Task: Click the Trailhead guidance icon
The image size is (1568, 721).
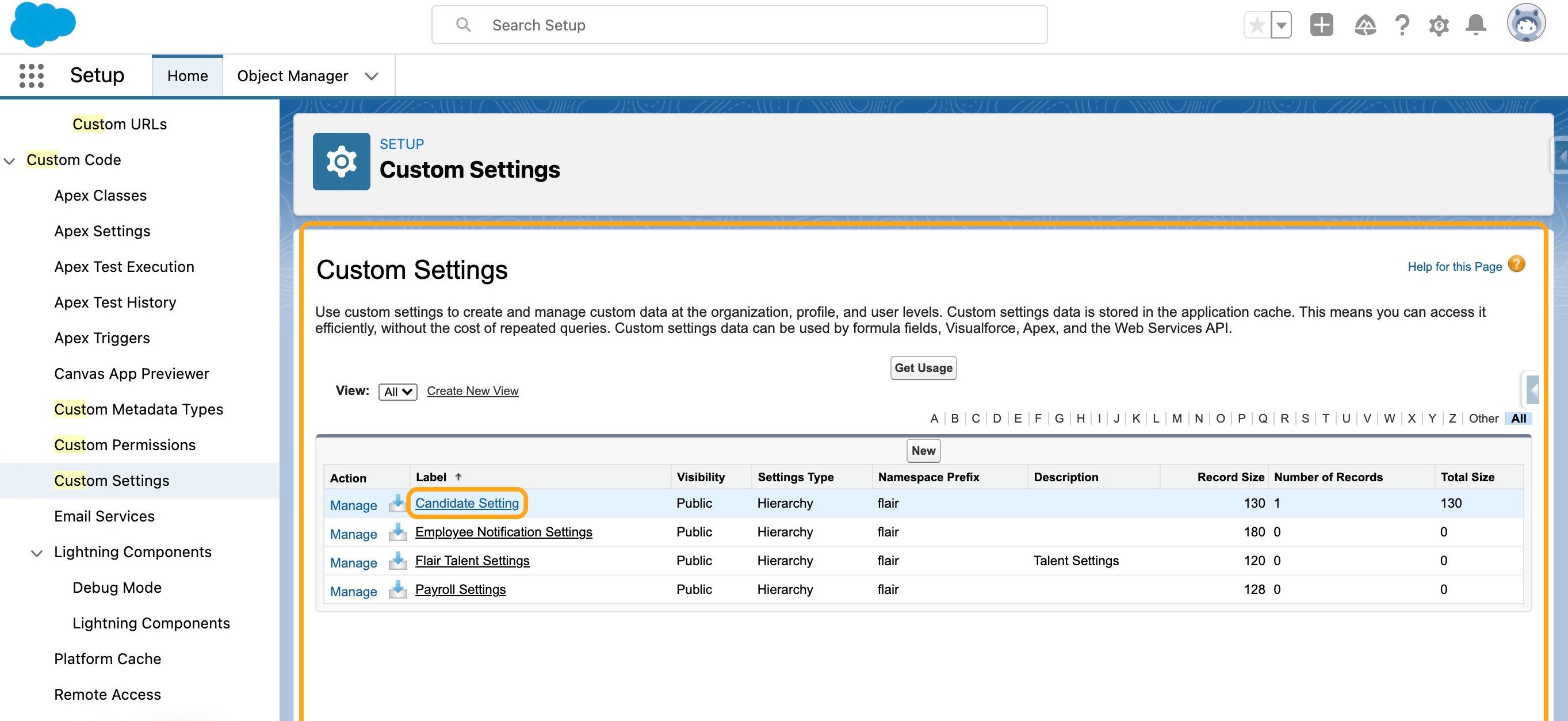Action: 1365,25
